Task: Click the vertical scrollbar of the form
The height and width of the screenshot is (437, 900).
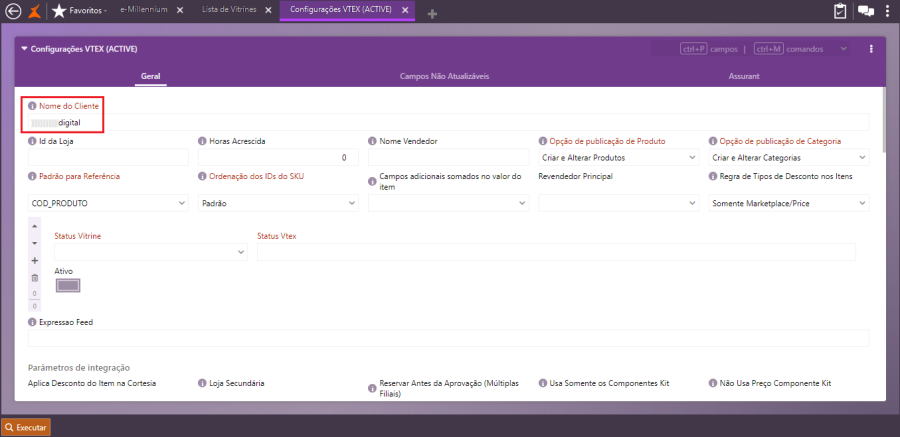Action: point(883,118)
